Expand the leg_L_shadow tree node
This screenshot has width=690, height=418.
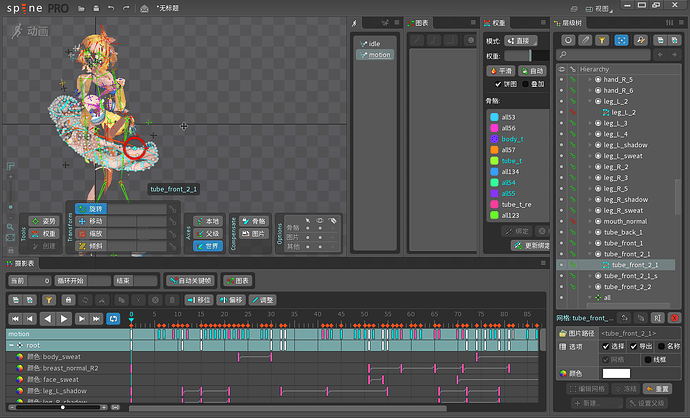click(x=590, y=145)
